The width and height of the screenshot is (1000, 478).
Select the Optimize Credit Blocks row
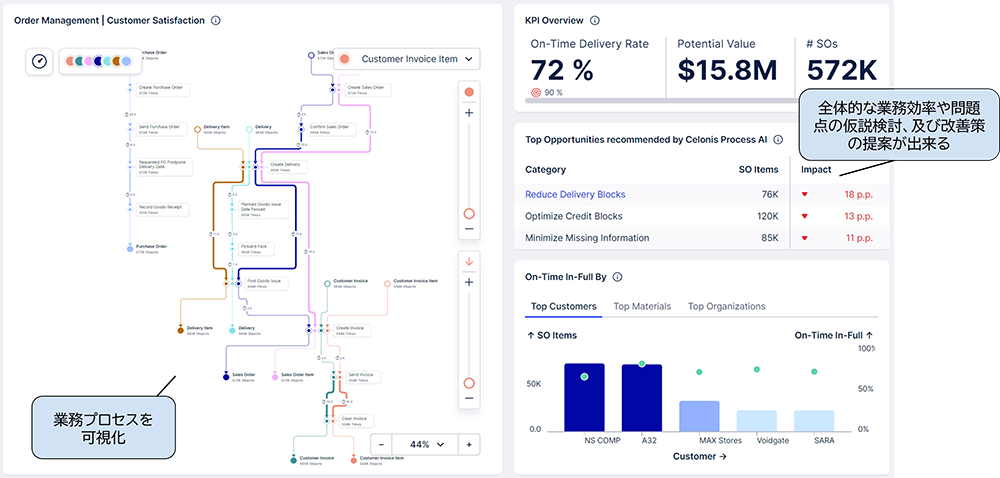point(573,216)
